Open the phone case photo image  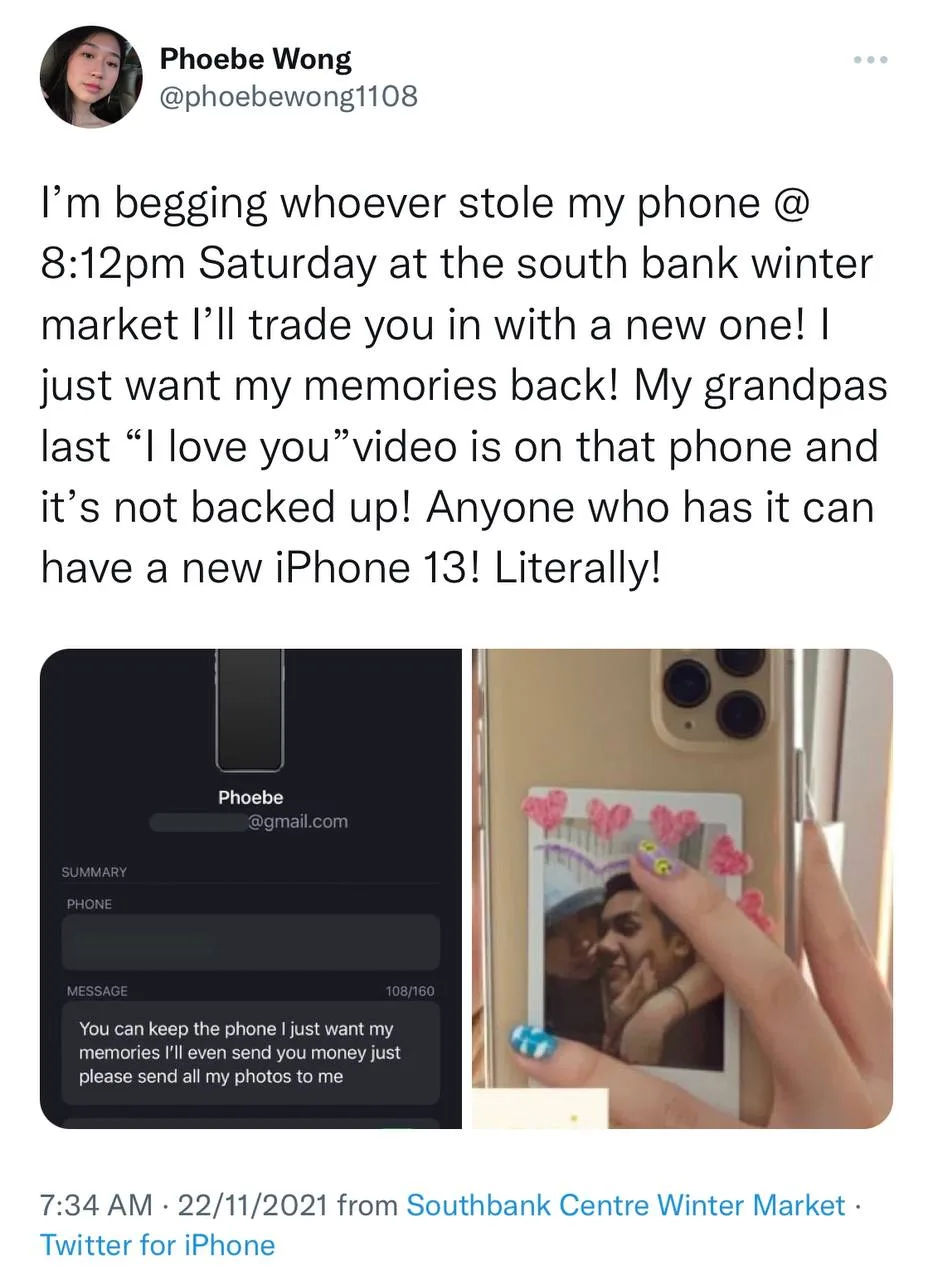click(x=682, y=889)
